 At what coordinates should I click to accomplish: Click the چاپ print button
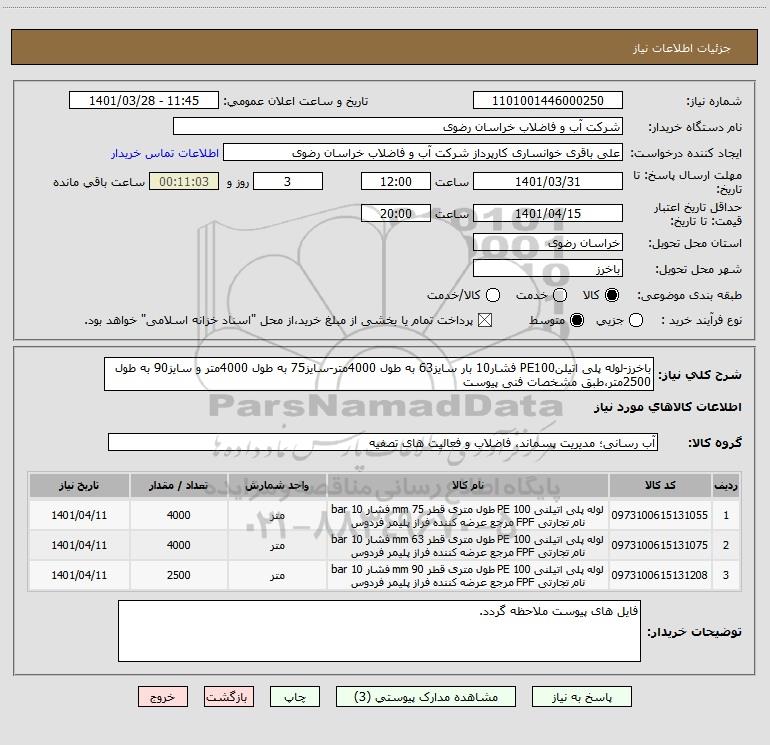(x=295, y=697)
